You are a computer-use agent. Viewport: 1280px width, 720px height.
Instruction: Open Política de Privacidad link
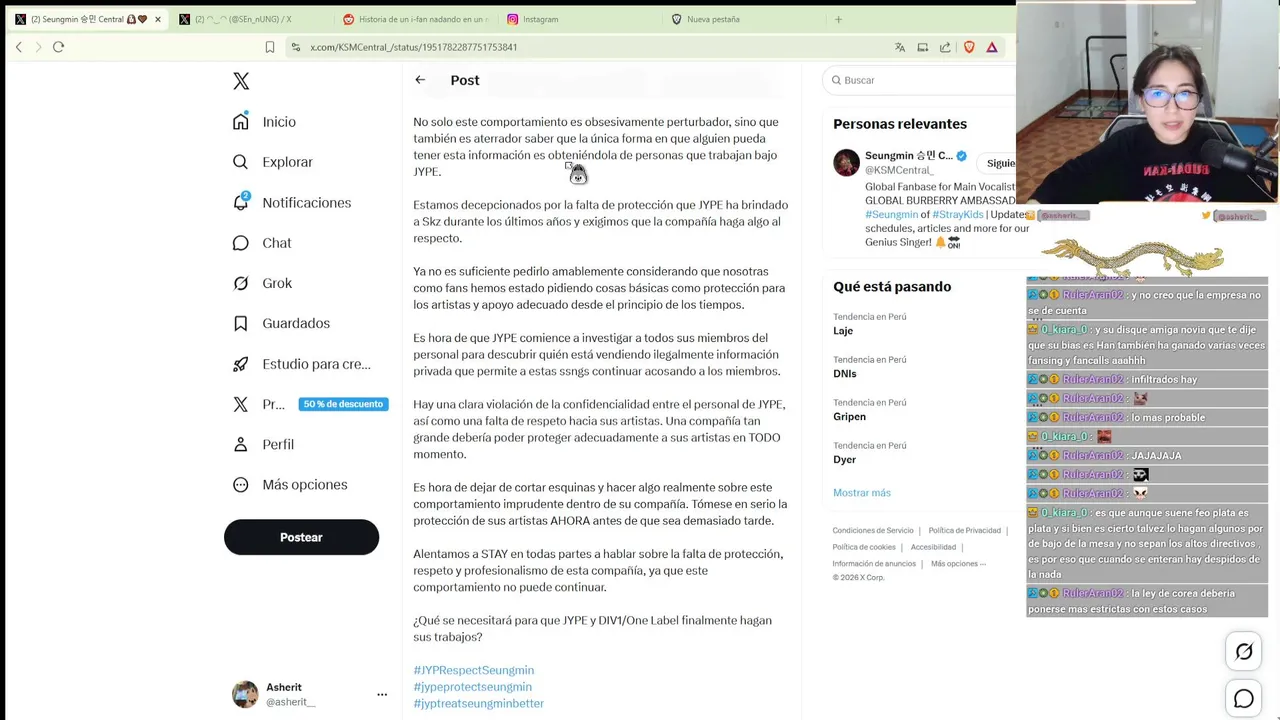[965, 531]
